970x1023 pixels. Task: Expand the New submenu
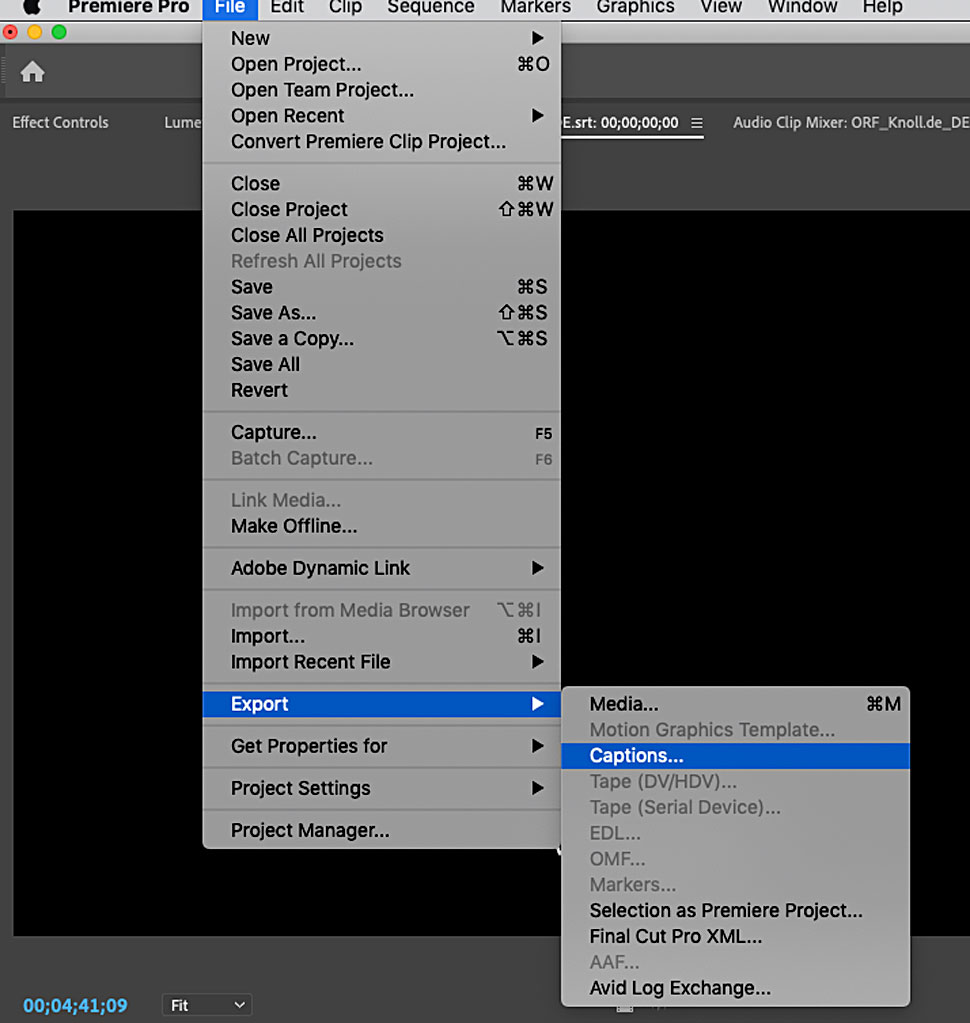coord(382,38)
